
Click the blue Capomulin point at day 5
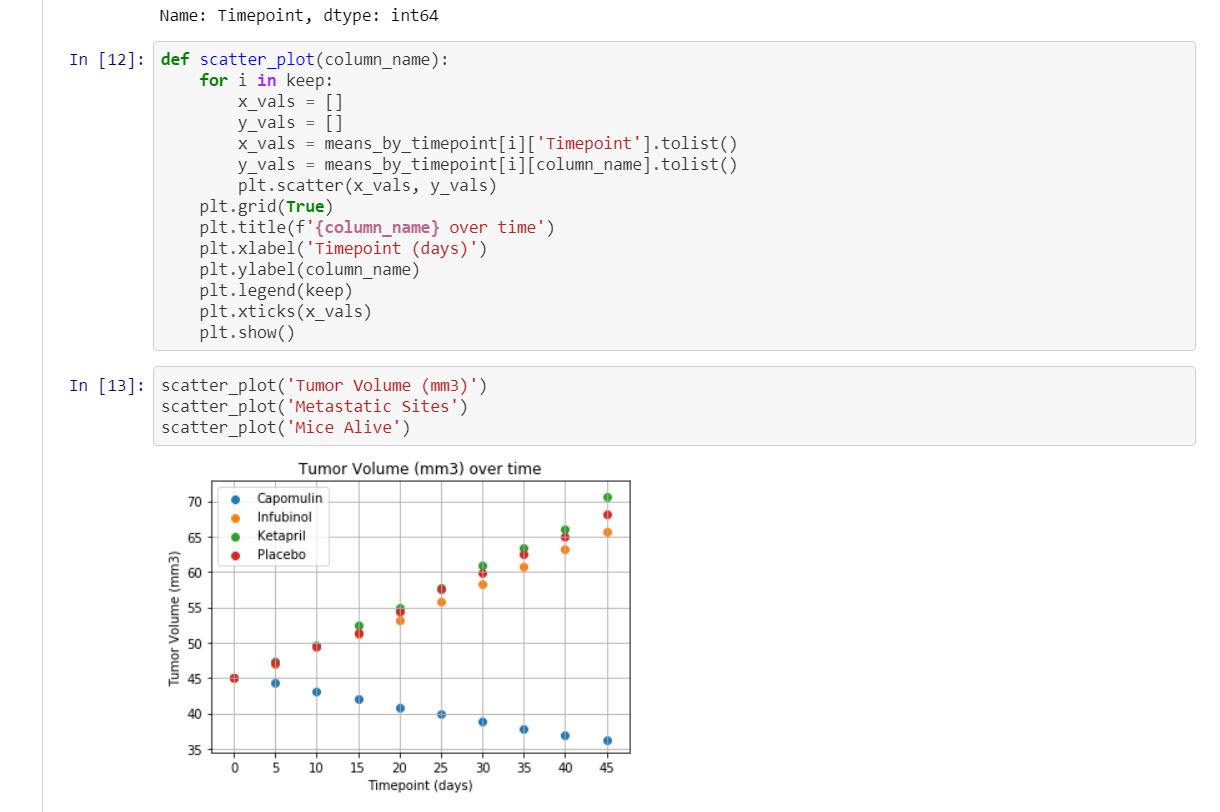[275, 683]
